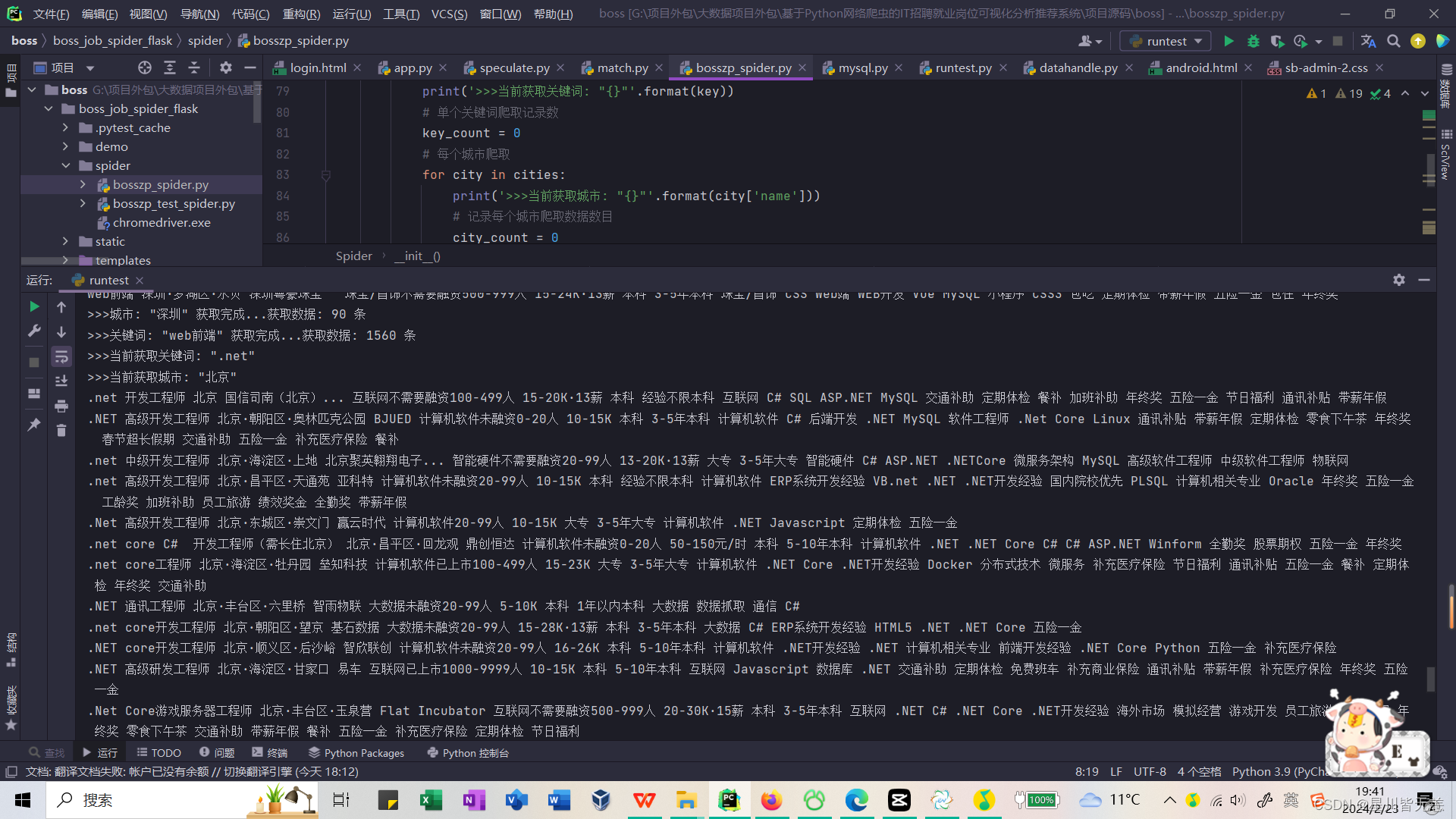Open Firefox from the Windows taskbar
Viewport: 1456px width, 819px height.
click(771, 800)
